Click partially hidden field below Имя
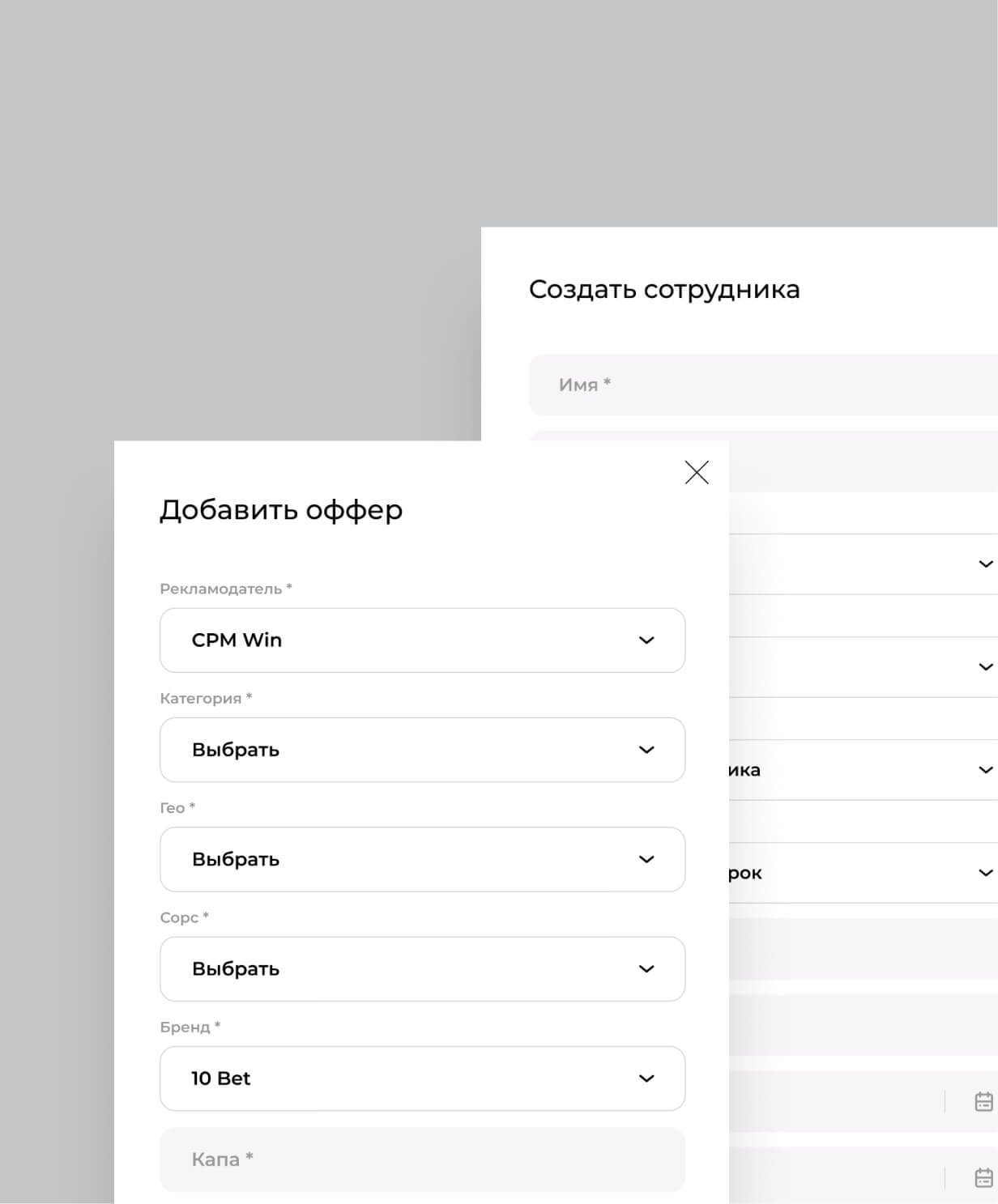Screen dimensions: 998x1204 coord(859,460)
